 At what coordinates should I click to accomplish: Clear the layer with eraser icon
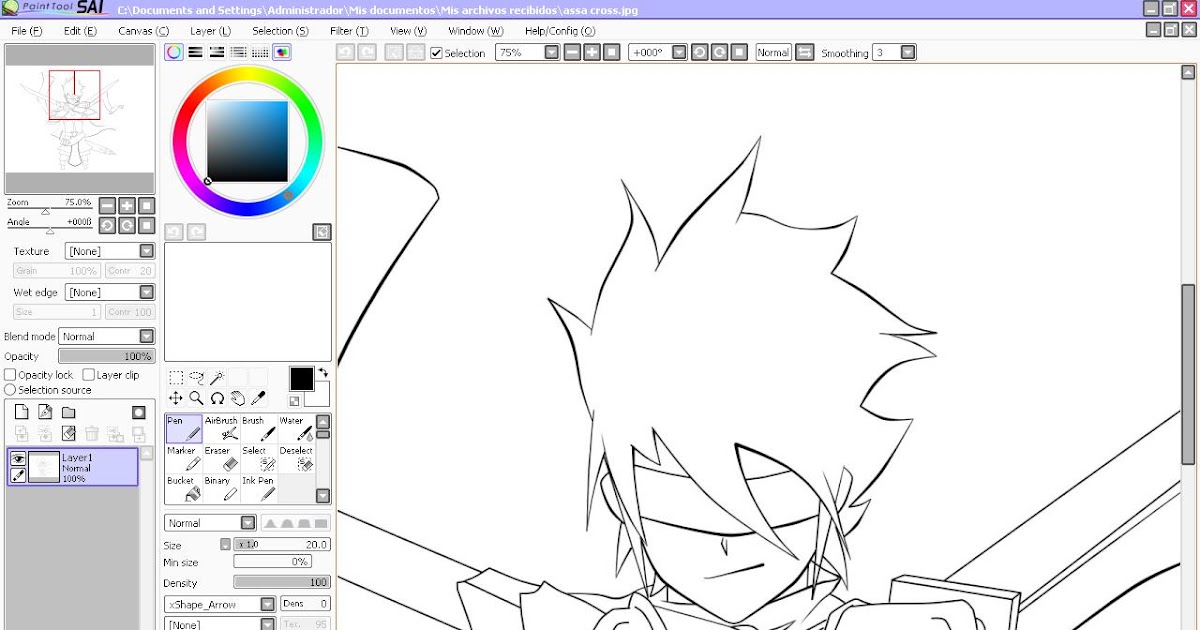pos(69,434)
